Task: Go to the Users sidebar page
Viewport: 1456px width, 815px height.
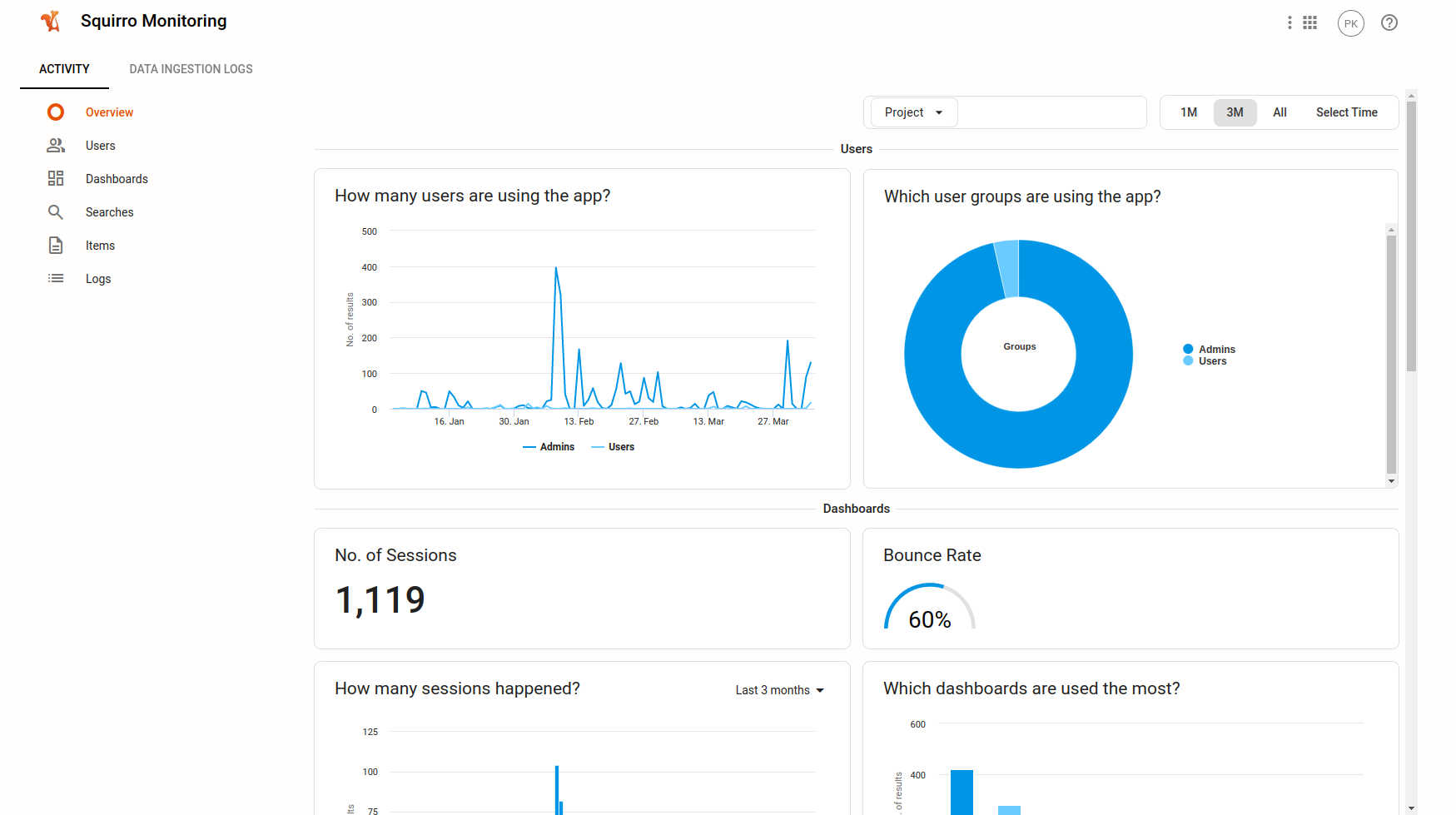Action: [100, 146]
